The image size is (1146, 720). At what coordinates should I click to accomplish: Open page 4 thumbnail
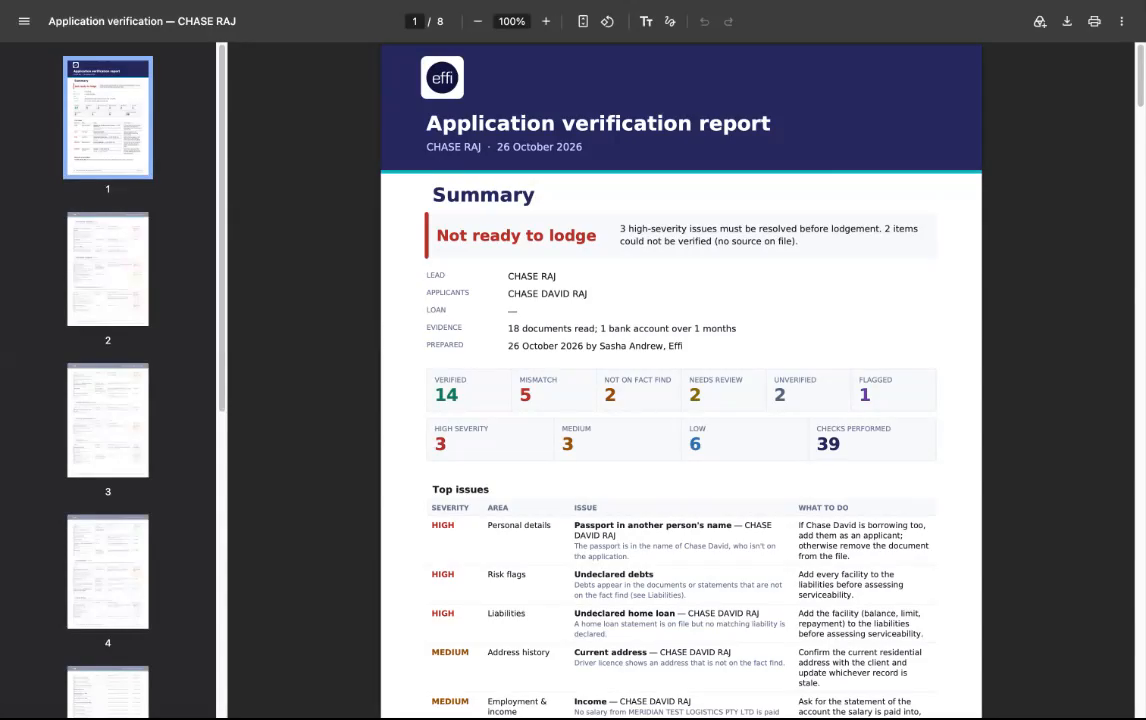[x=108, y=572]
